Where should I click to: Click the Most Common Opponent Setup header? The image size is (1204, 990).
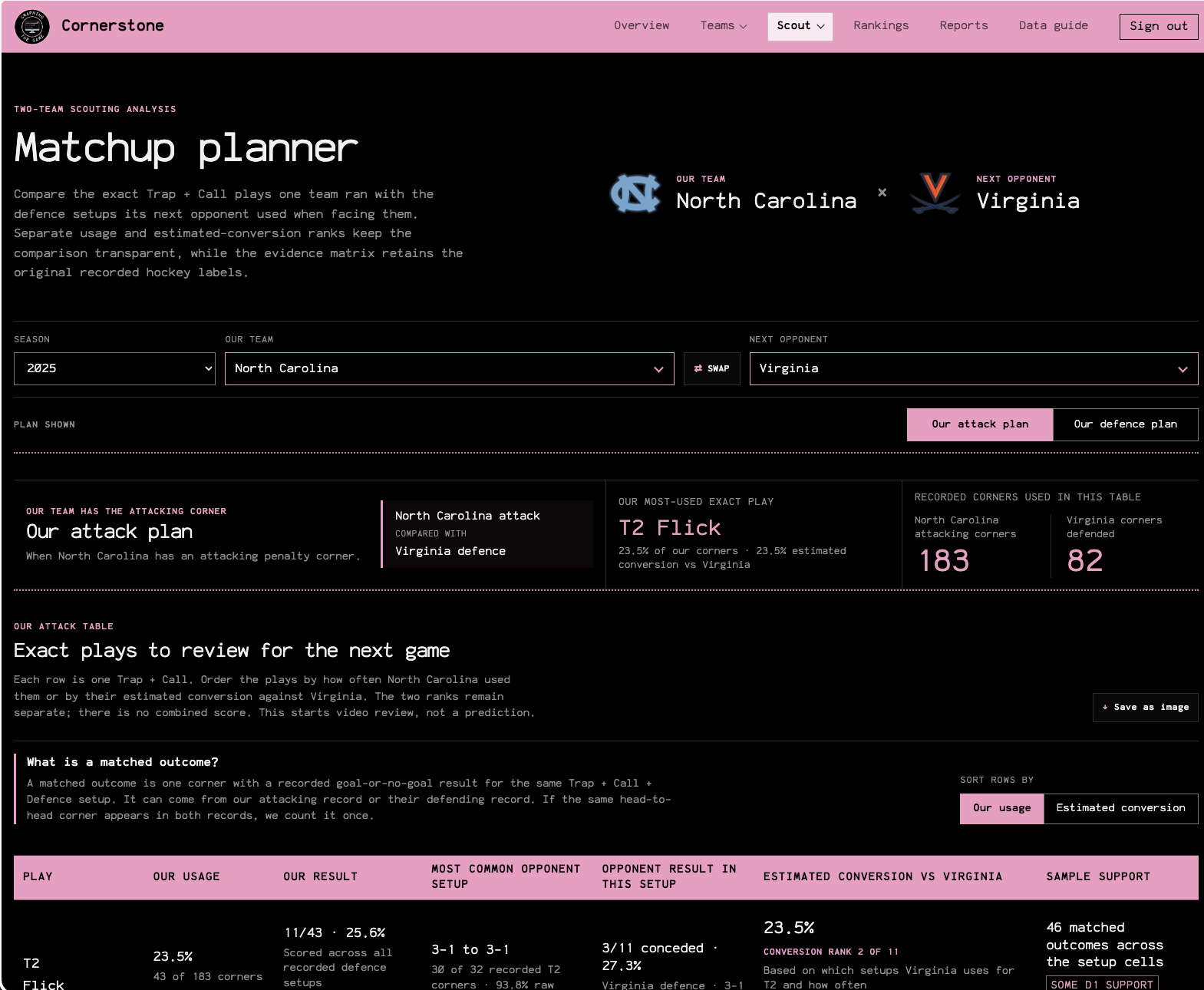pos(506,877)
